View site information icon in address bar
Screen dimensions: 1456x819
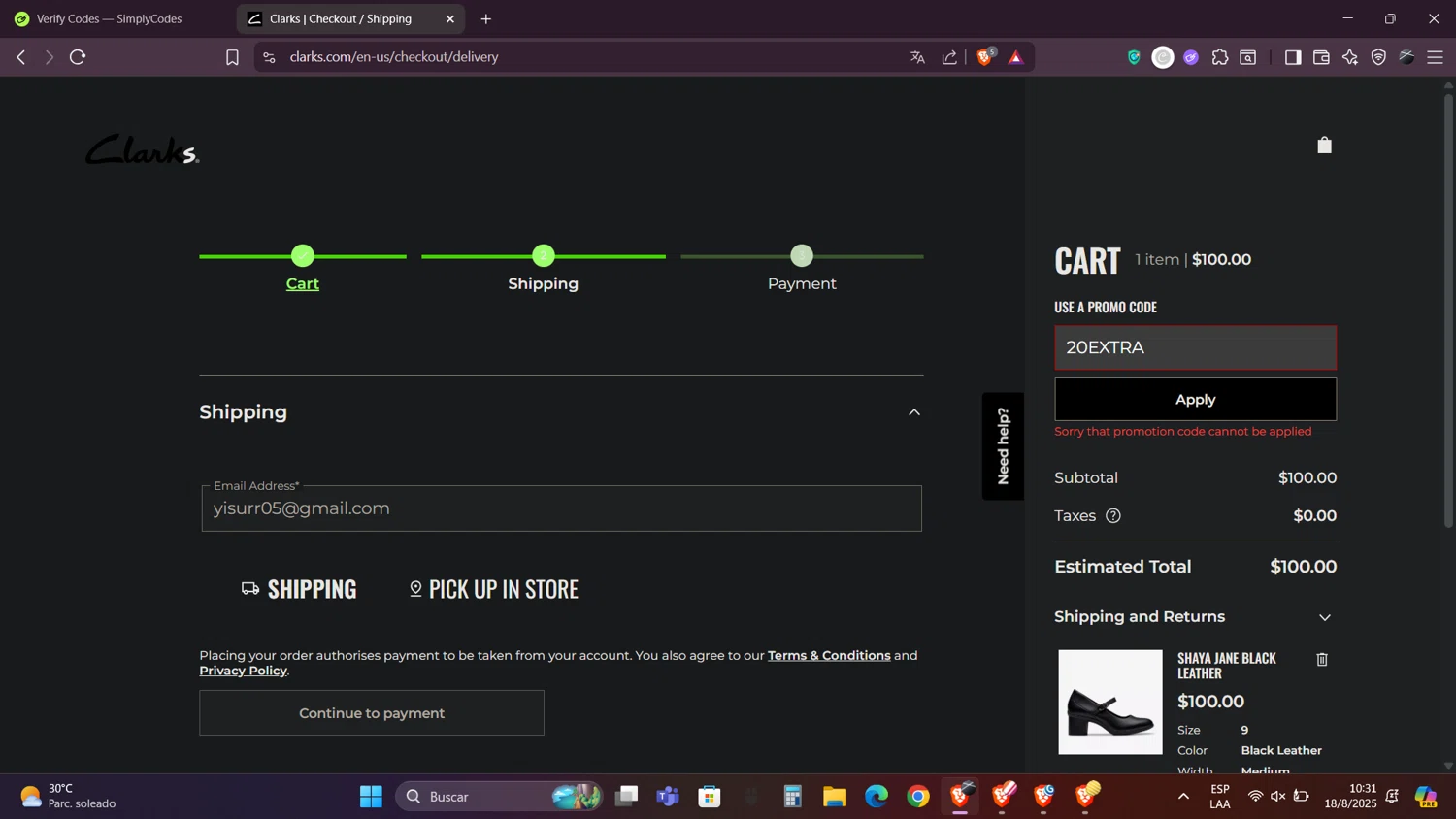(269, 57)
